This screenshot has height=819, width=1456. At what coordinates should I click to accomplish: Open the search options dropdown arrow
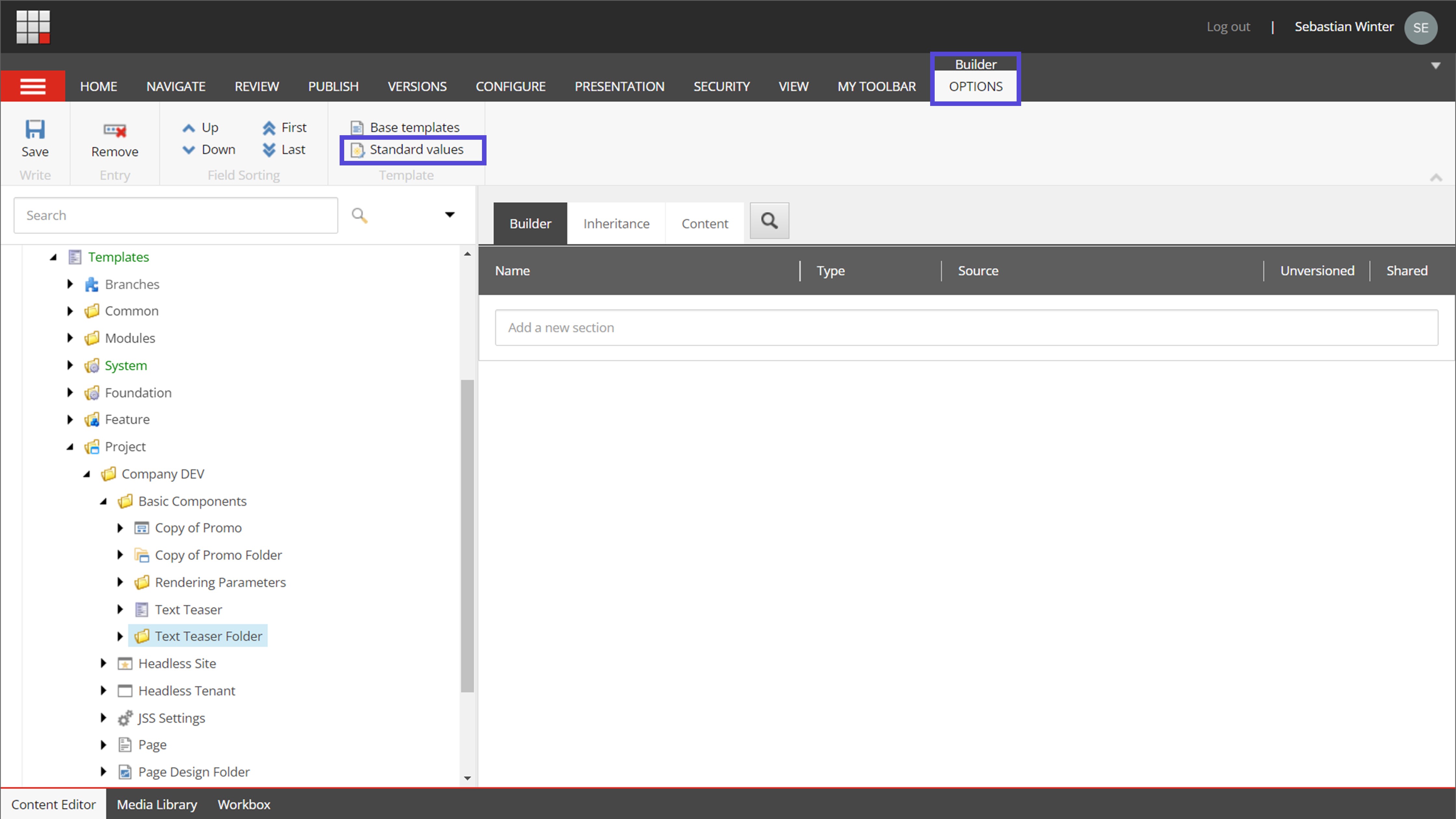[449, 215]
